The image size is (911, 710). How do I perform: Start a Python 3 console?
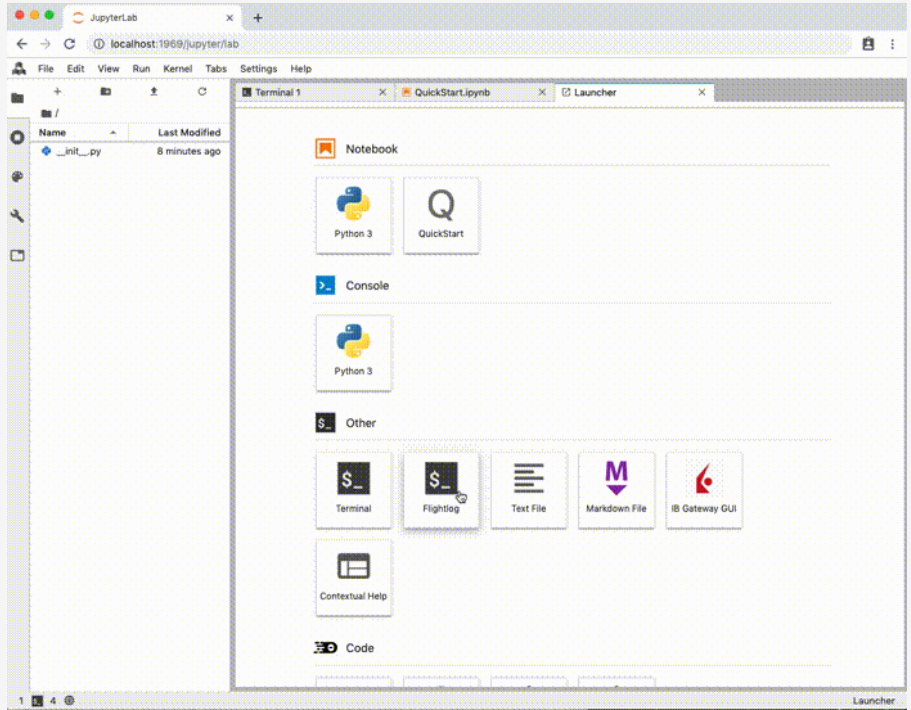(x=353, y=352)
